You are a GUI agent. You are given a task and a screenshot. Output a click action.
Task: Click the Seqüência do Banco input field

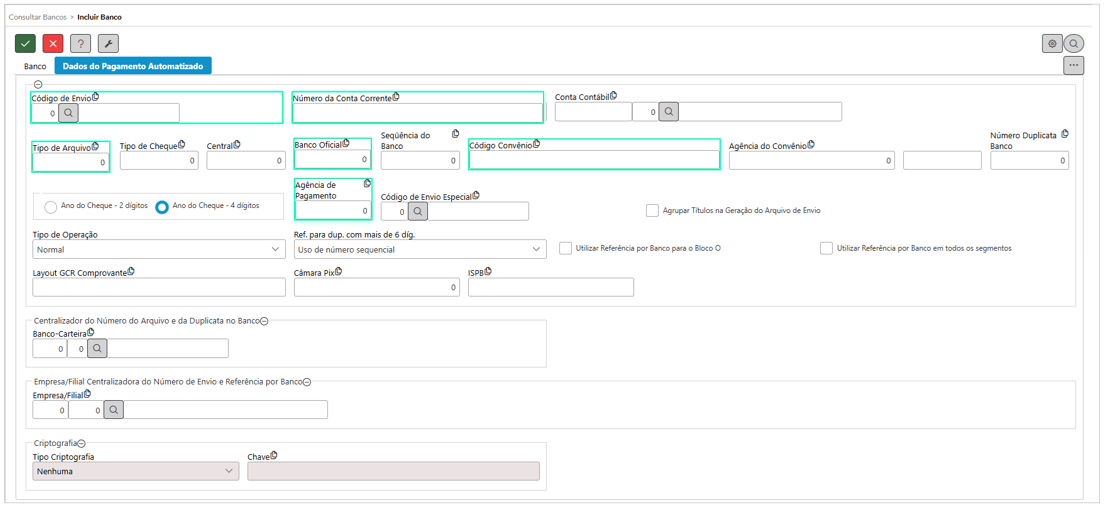point(420,161)
